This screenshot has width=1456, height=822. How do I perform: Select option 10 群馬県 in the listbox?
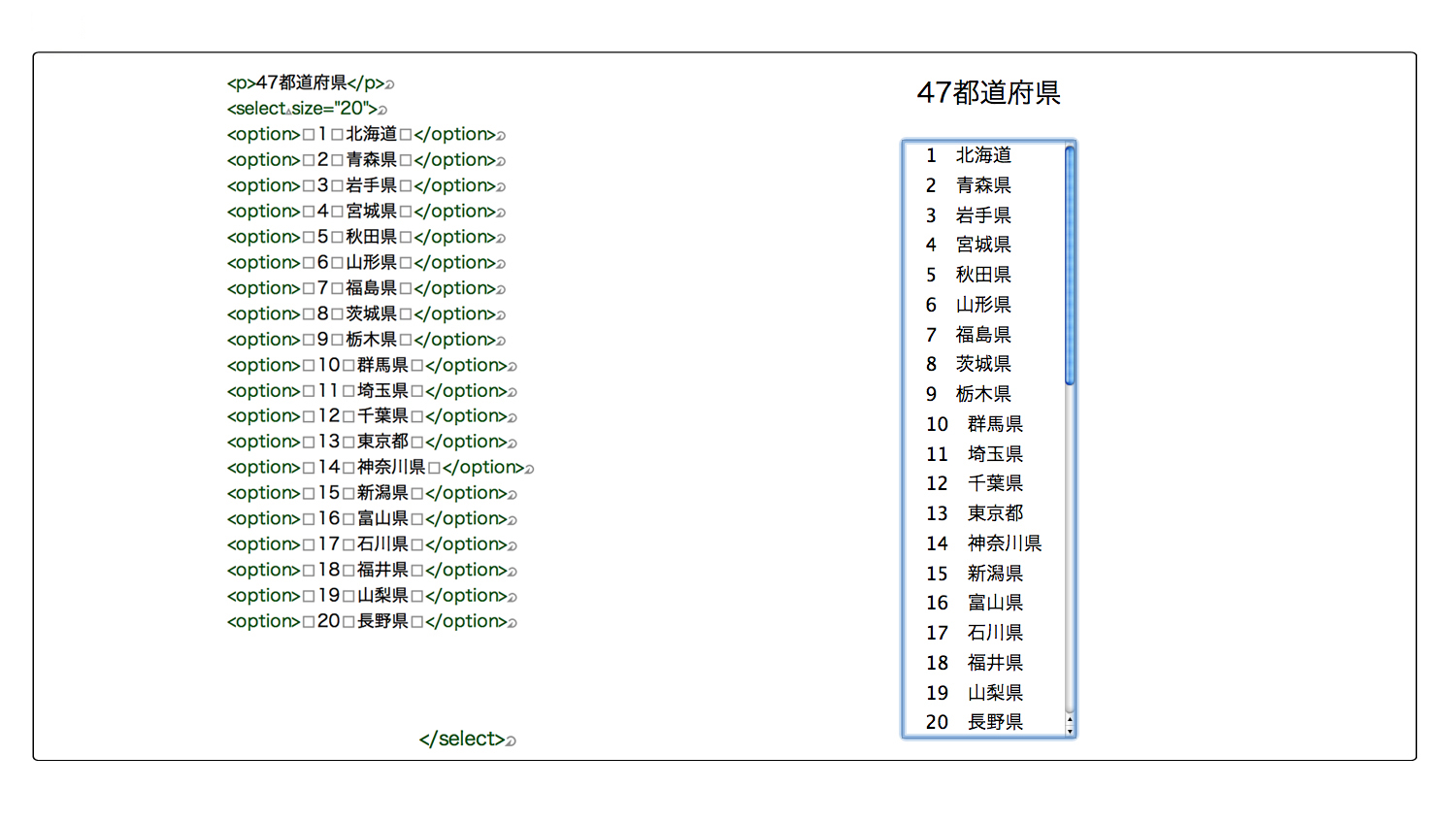tap(983, 424)
